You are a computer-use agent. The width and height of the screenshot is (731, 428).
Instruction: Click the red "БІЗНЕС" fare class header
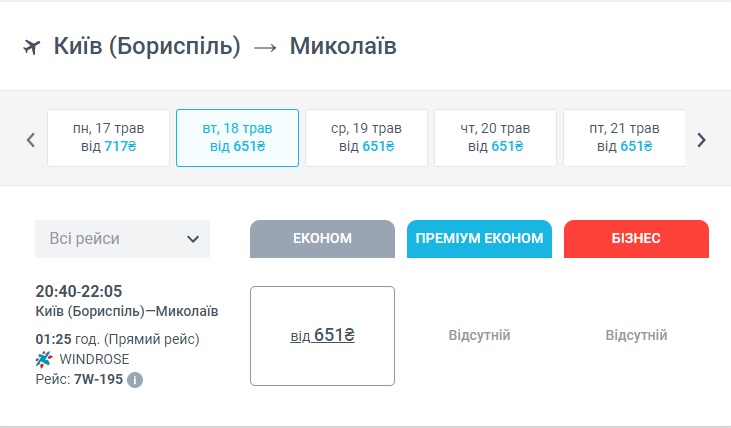pyautogui.click(x=636, y=239)
